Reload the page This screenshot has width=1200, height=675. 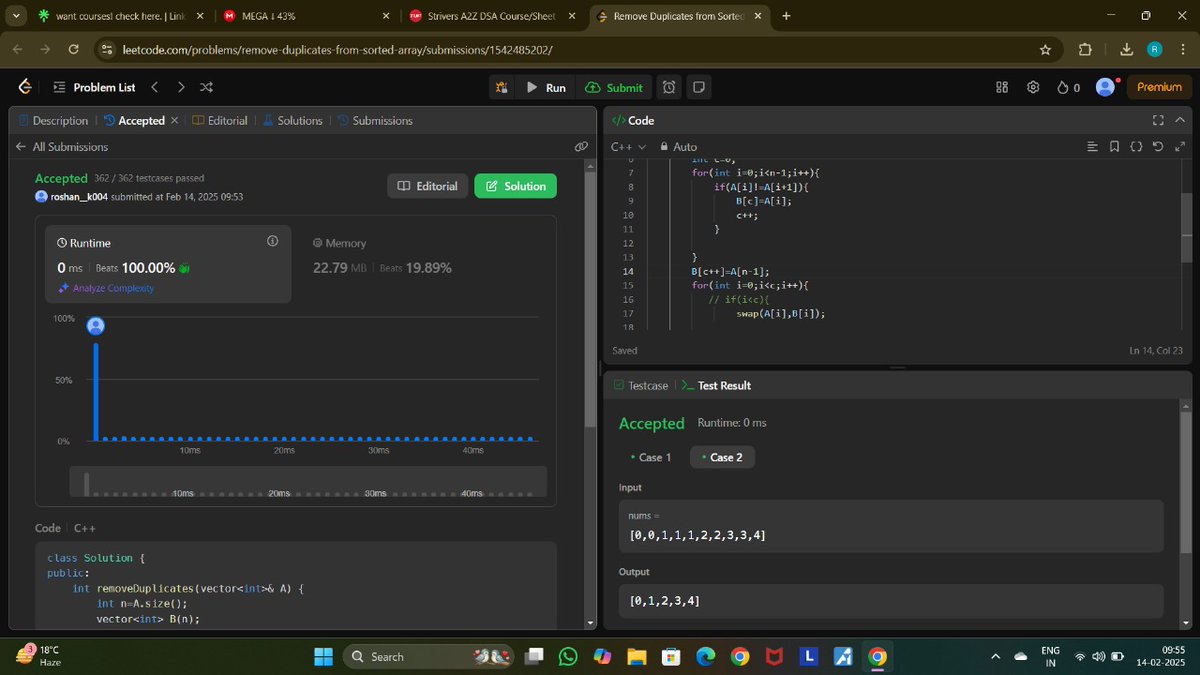(x=73, y=49)
